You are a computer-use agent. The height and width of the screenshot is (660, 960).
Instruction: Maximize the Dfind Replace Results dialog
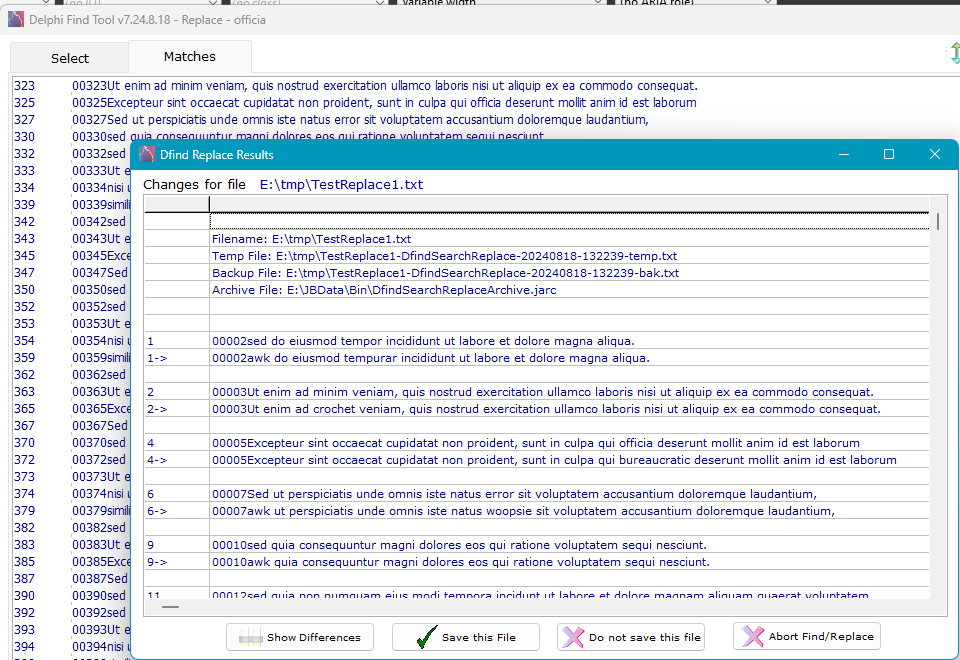click(x=888, y=154)
